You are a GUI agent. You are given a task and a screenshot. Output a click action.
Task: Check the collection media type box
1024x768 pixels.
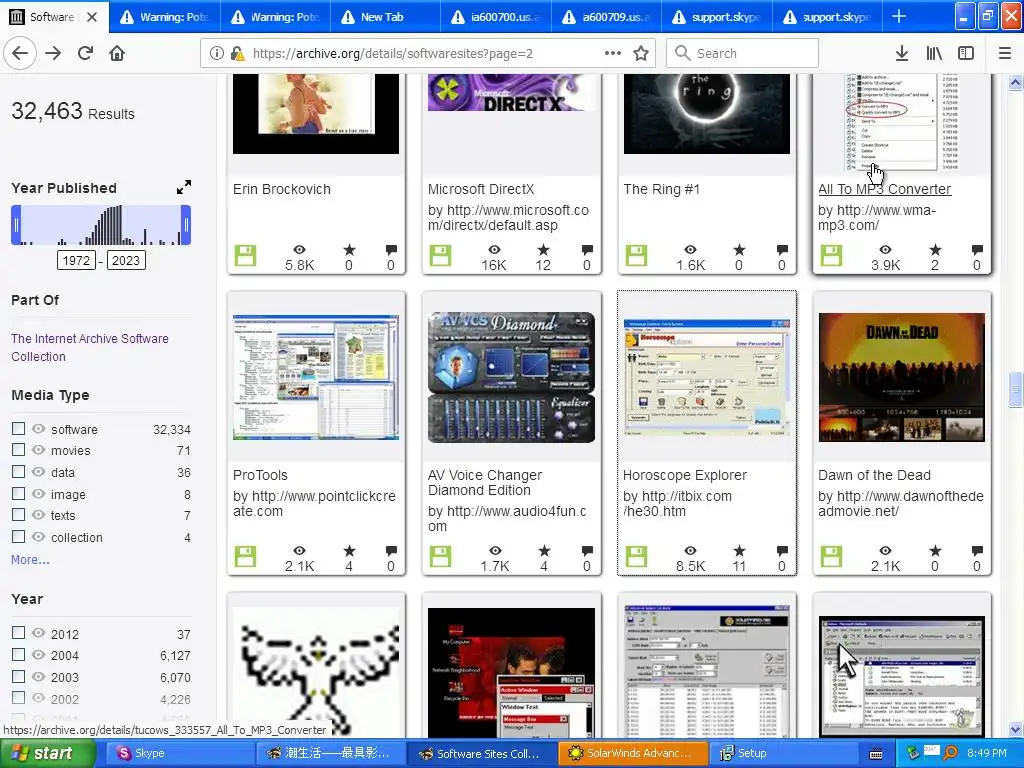click(x=18, y=537)
